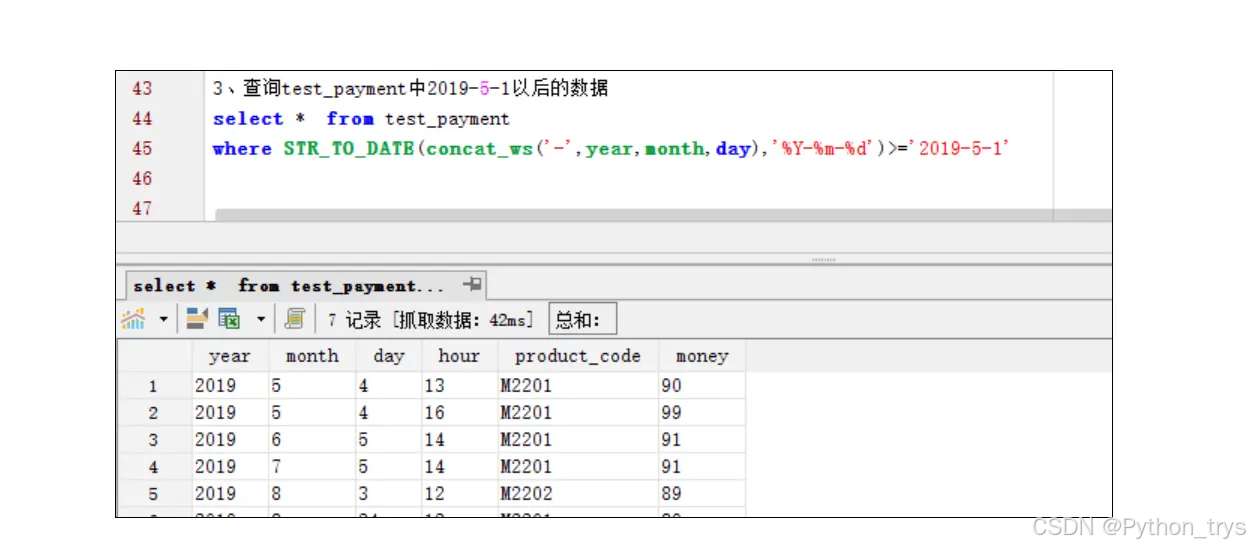Select result row number 5
Screen dimensions: 1250x548
tap(154, 494)
